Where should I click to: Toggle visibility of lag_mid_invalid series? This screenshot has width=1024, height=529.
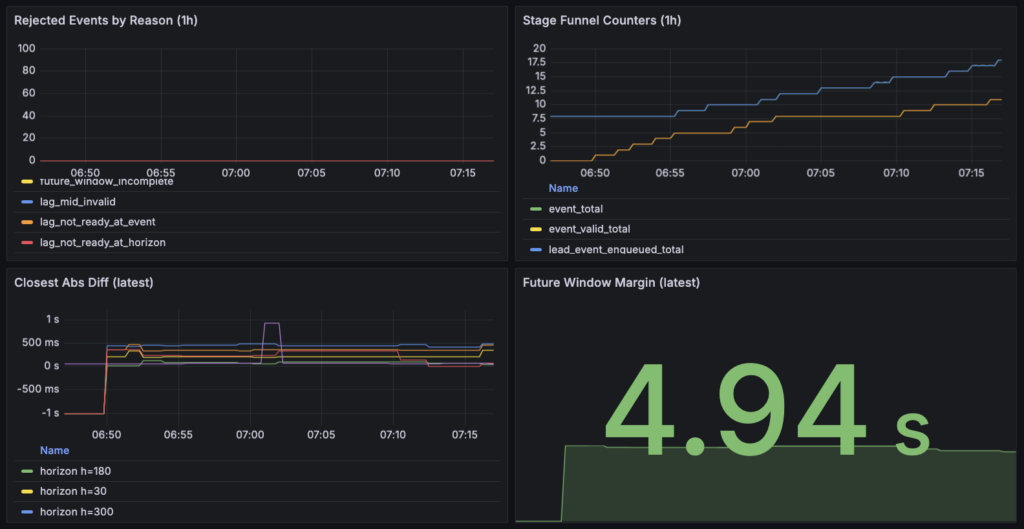tap(78, 202)
